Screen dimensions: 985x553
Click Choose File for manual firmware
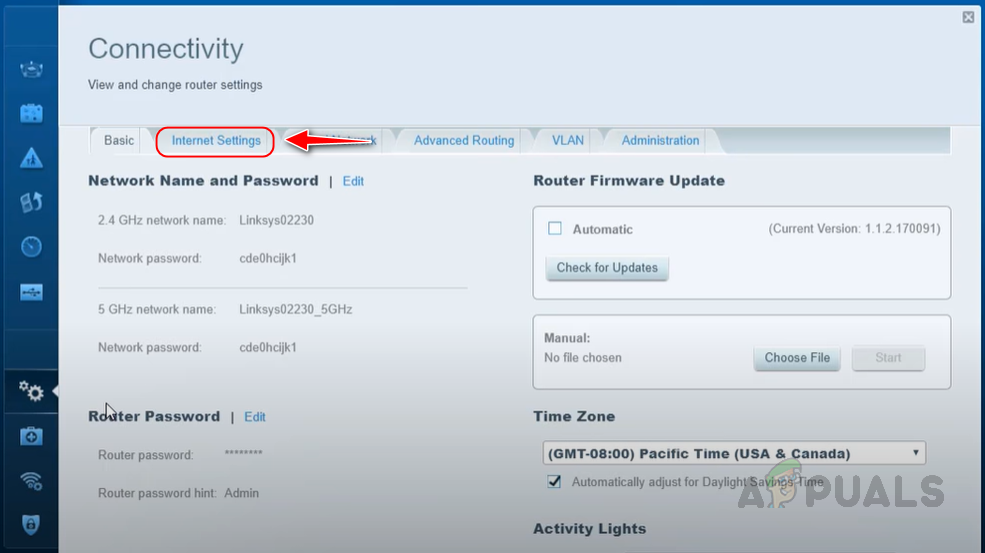coord(797,358)
